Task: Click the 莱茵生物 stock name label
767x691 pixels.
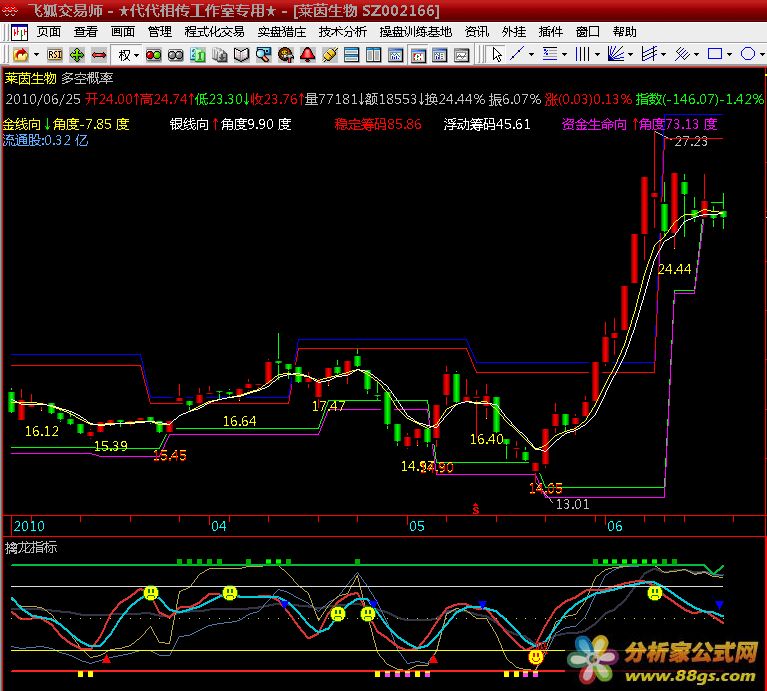Action: tap(30, 77)
